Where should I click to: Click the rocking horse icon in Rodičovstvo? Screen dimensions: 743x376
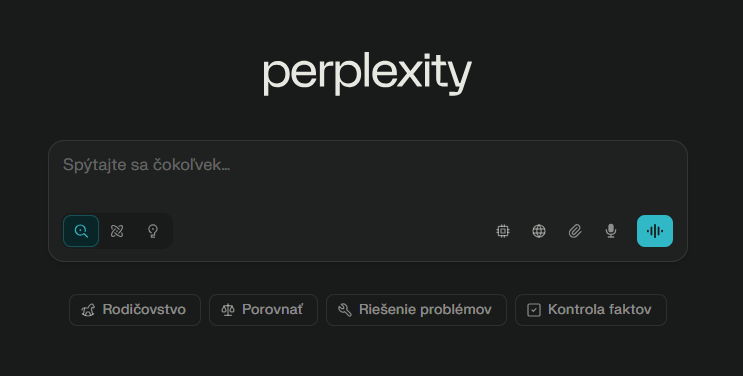click(88, 310)
